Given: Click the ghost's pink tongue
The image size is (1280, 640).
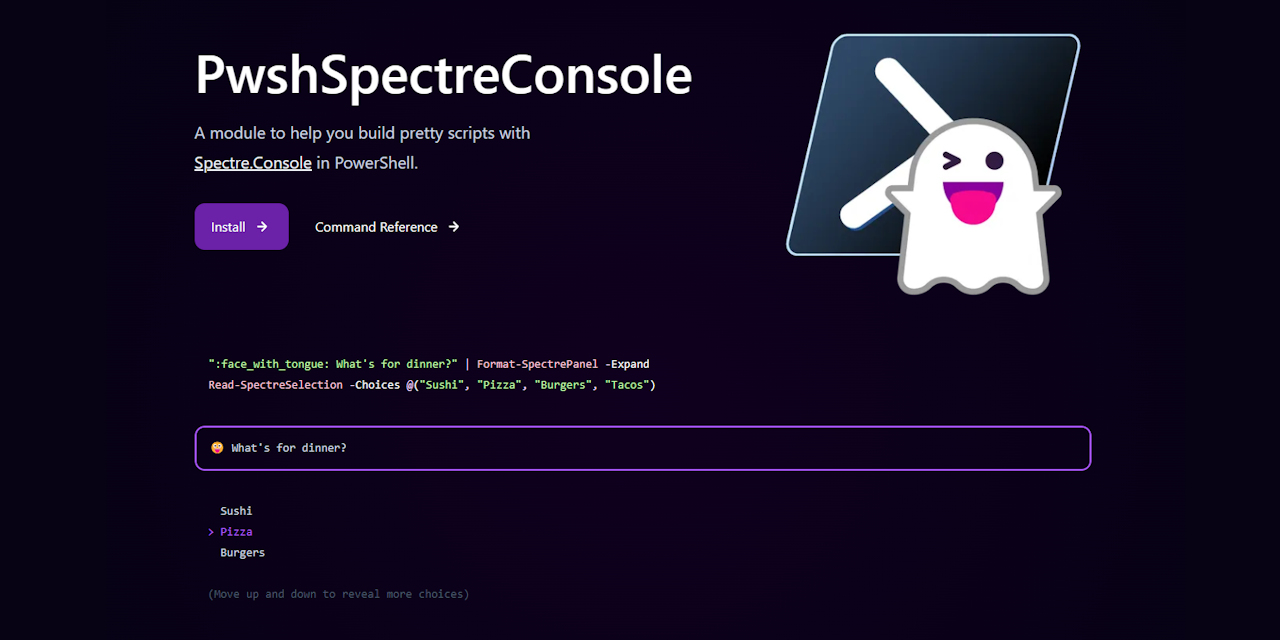Looking at the screenshot, I should [x=973, y=205].
